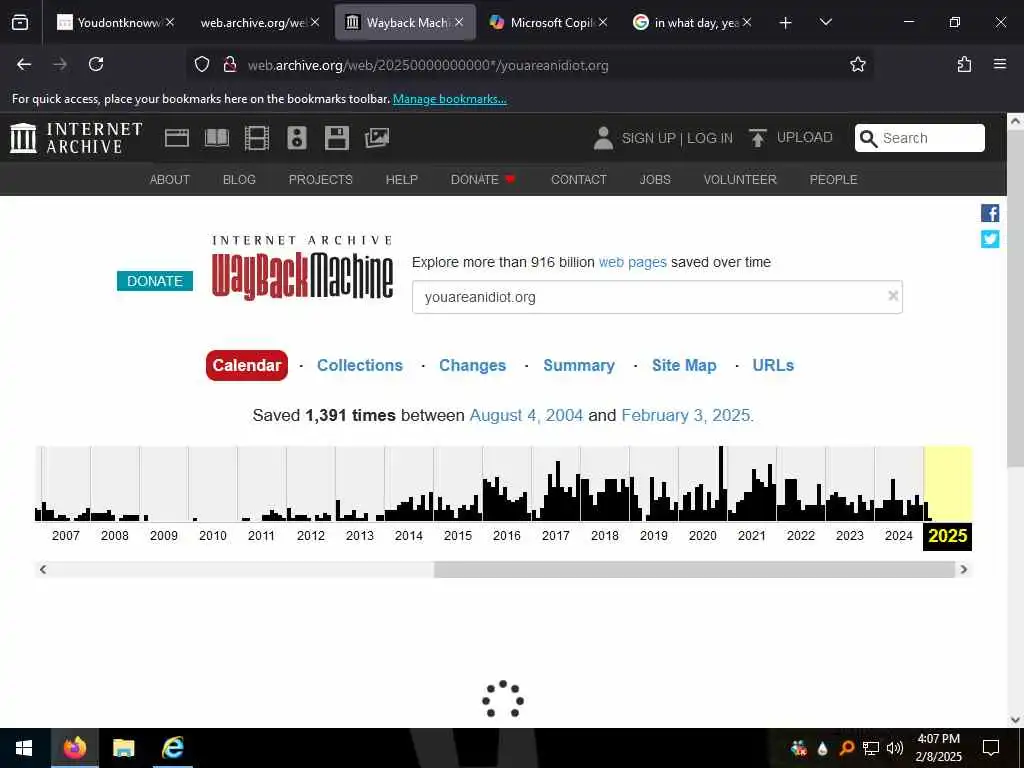The width and height of the screenshot is (1024, 768).
Task: Open the DONATE menu item with heart
Action: (x=483, y=180)
